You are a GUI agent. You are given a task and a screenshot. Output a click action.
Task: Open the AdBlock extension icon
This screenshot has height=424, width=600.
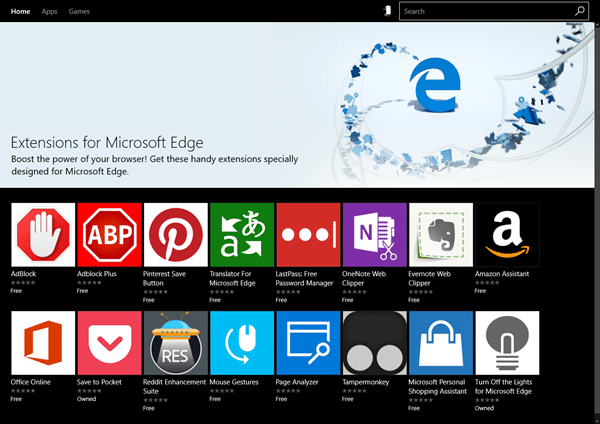pos(43,235)
